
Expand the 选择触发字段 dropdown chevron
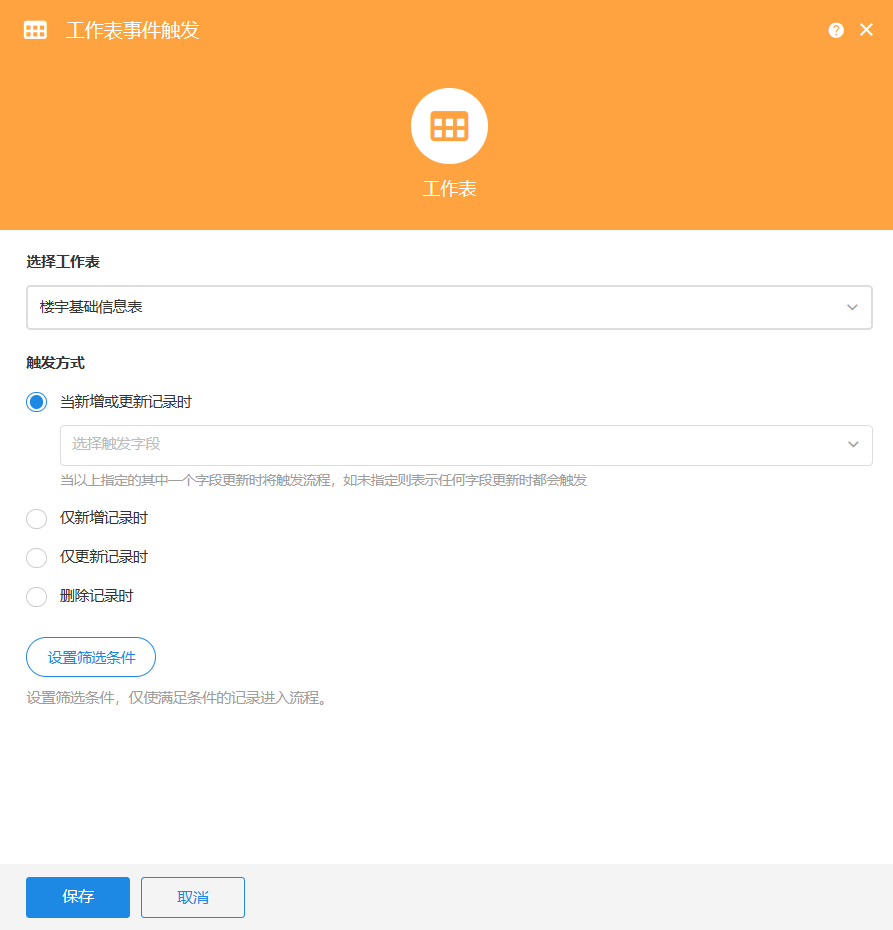[x=853, y=444]
